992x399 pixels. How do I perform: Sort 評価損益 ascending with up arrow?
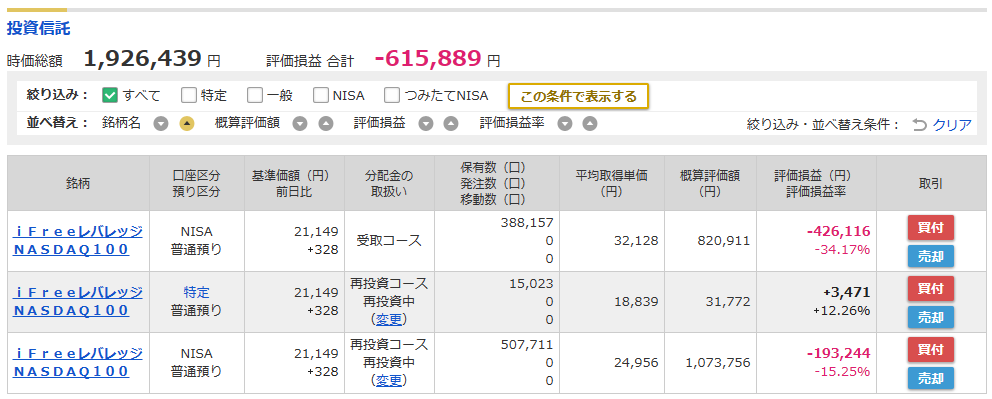tap(450, 124)
